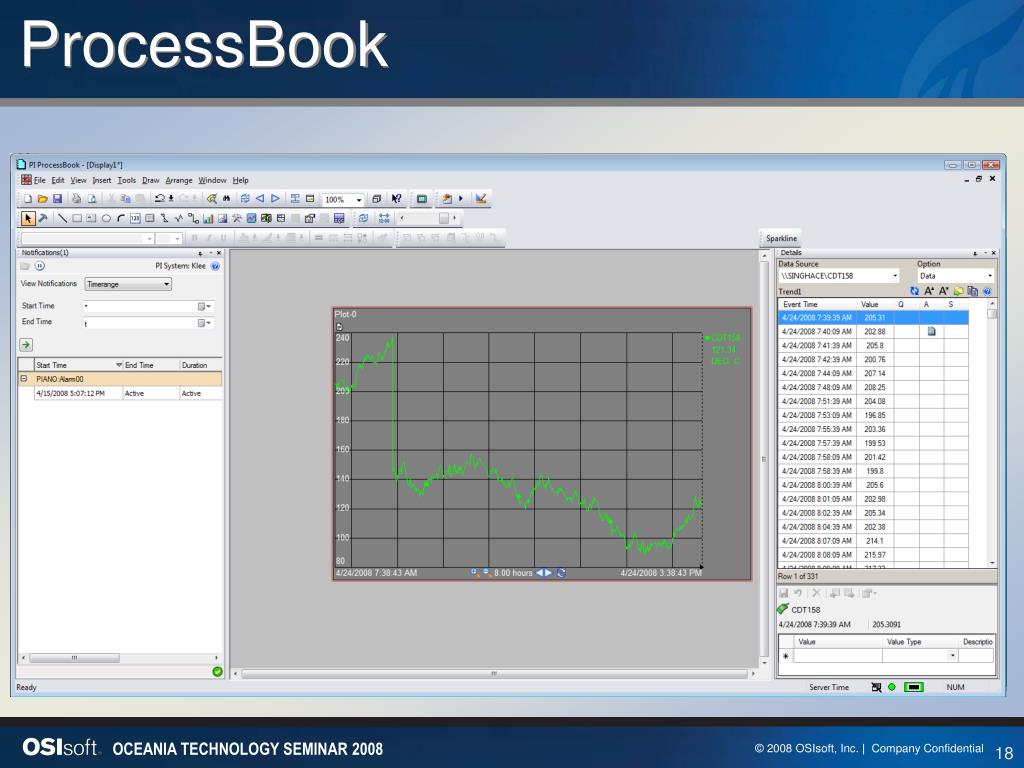The height and width of the screenshot is (768, 1024).
Task: Click the context help icon in the toolbar
Action: point(396,199)
